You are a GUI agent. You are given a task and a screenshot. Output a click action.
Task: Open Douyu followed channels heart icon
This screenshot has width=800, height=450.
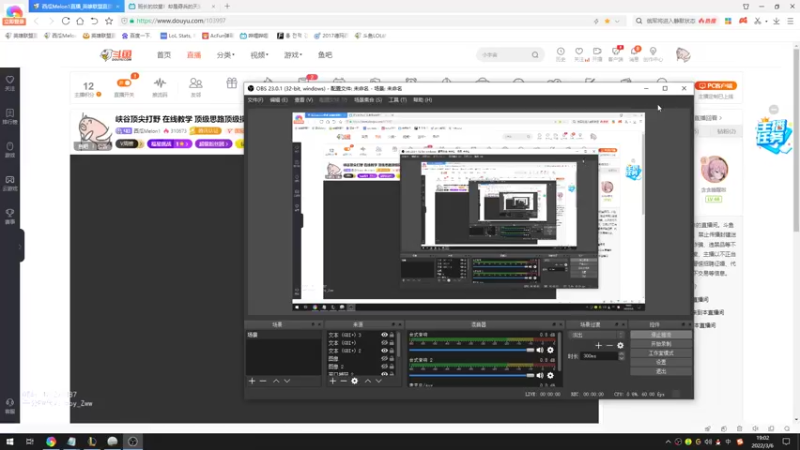pyautogui.click(x=579, y=54)
